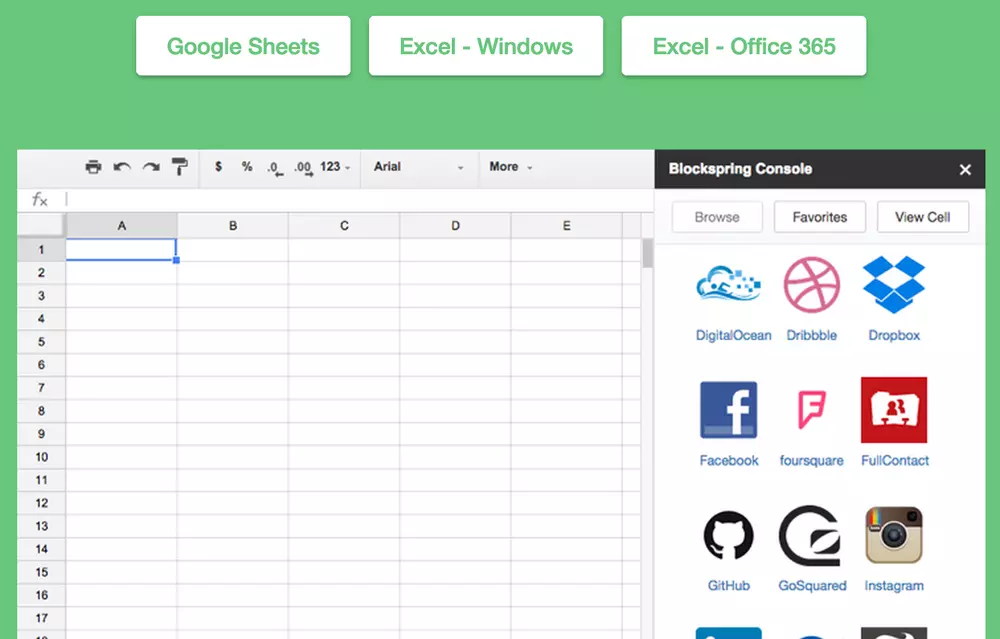Decrease decimal places icon
The width and height of the screenshot is (1000, 639).
pos(275,168)
